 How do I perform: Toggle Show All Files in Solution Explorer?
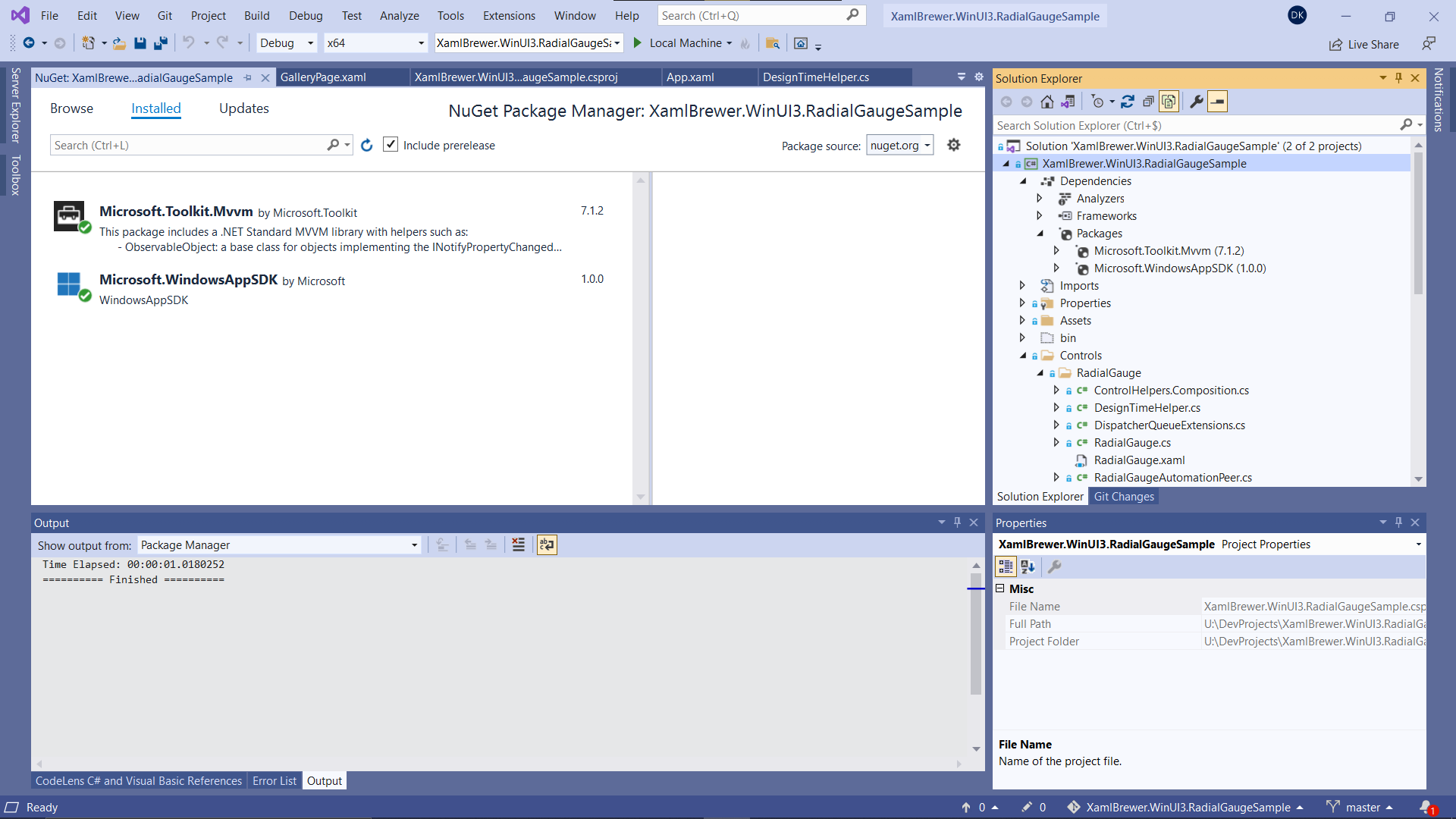(x=1169, y=102)
